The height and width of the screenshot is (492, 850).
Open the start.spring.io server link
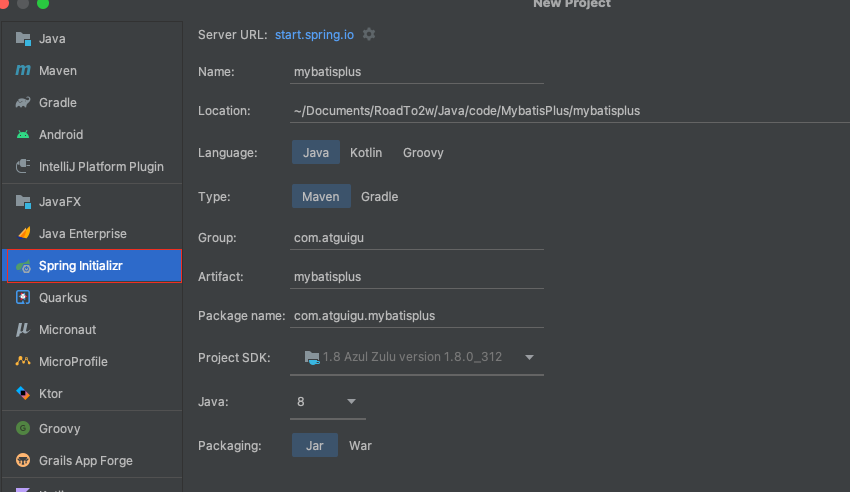click(314, 35)
